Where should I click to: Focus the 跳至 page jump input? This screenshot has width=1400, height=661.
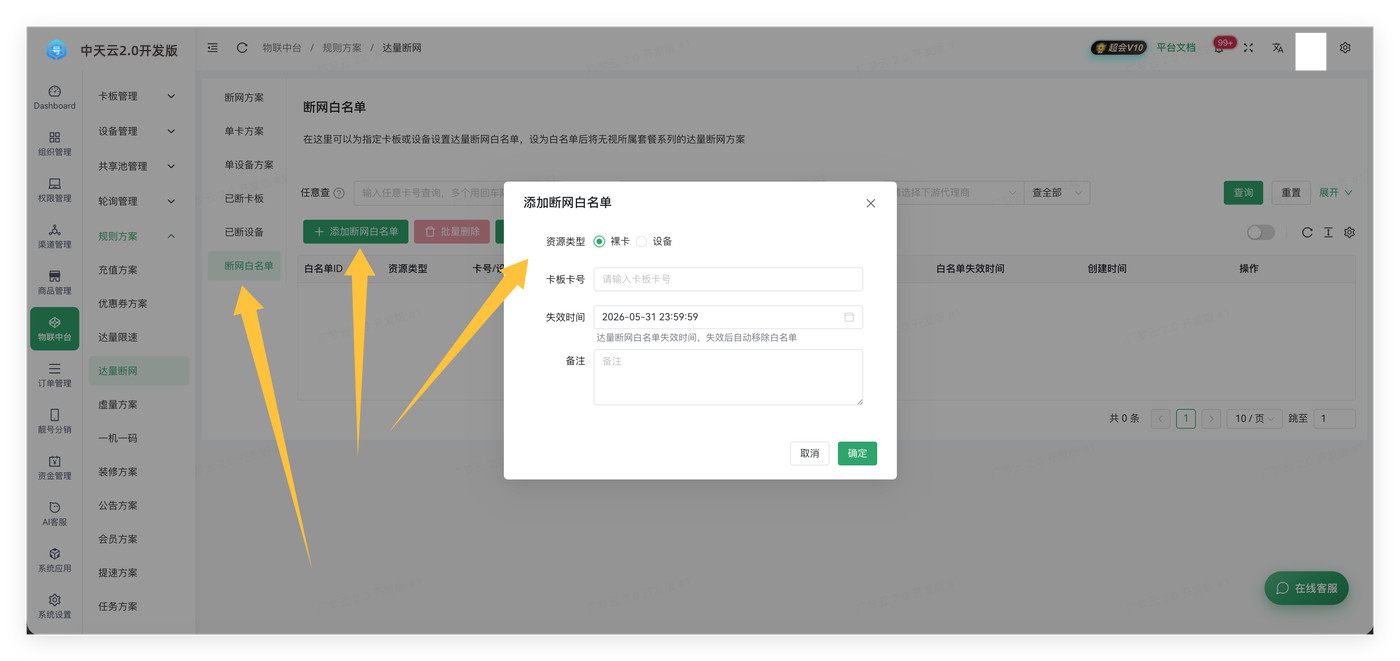click(1335, 419)
